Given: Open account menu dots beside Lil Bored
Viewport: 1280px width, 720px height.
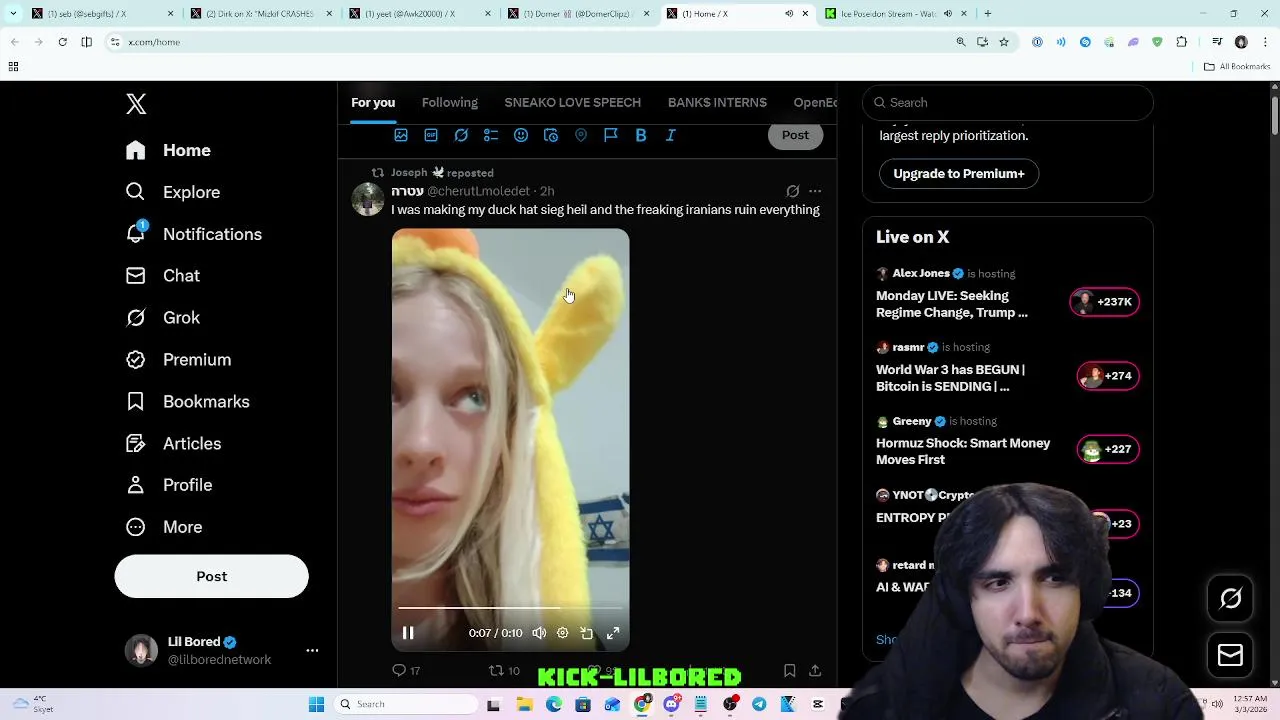Looking at the screenshot, I should pos(312,650).
